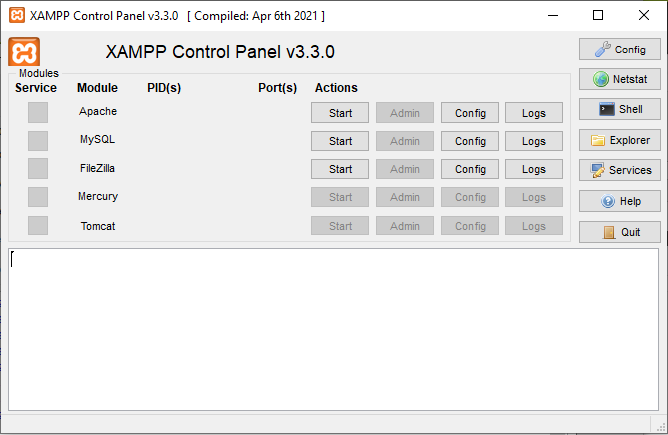Click the Service column header

(x=36, y=88)
